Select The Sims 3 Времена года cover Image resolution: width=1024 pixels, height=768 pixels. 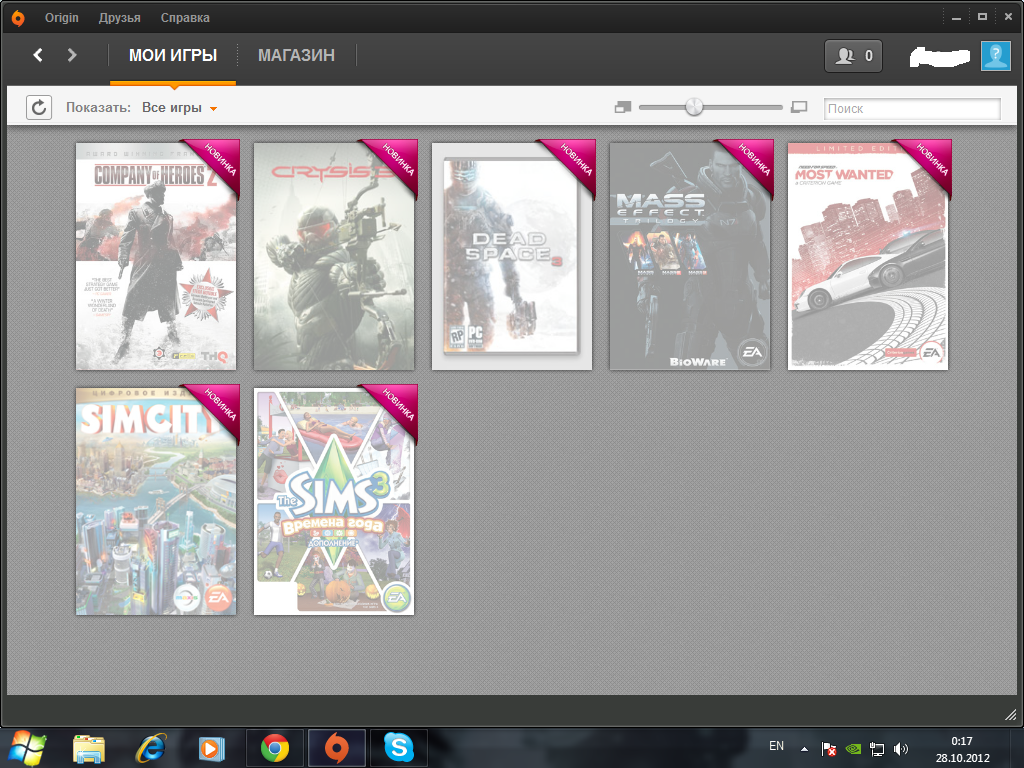point(334,501)
